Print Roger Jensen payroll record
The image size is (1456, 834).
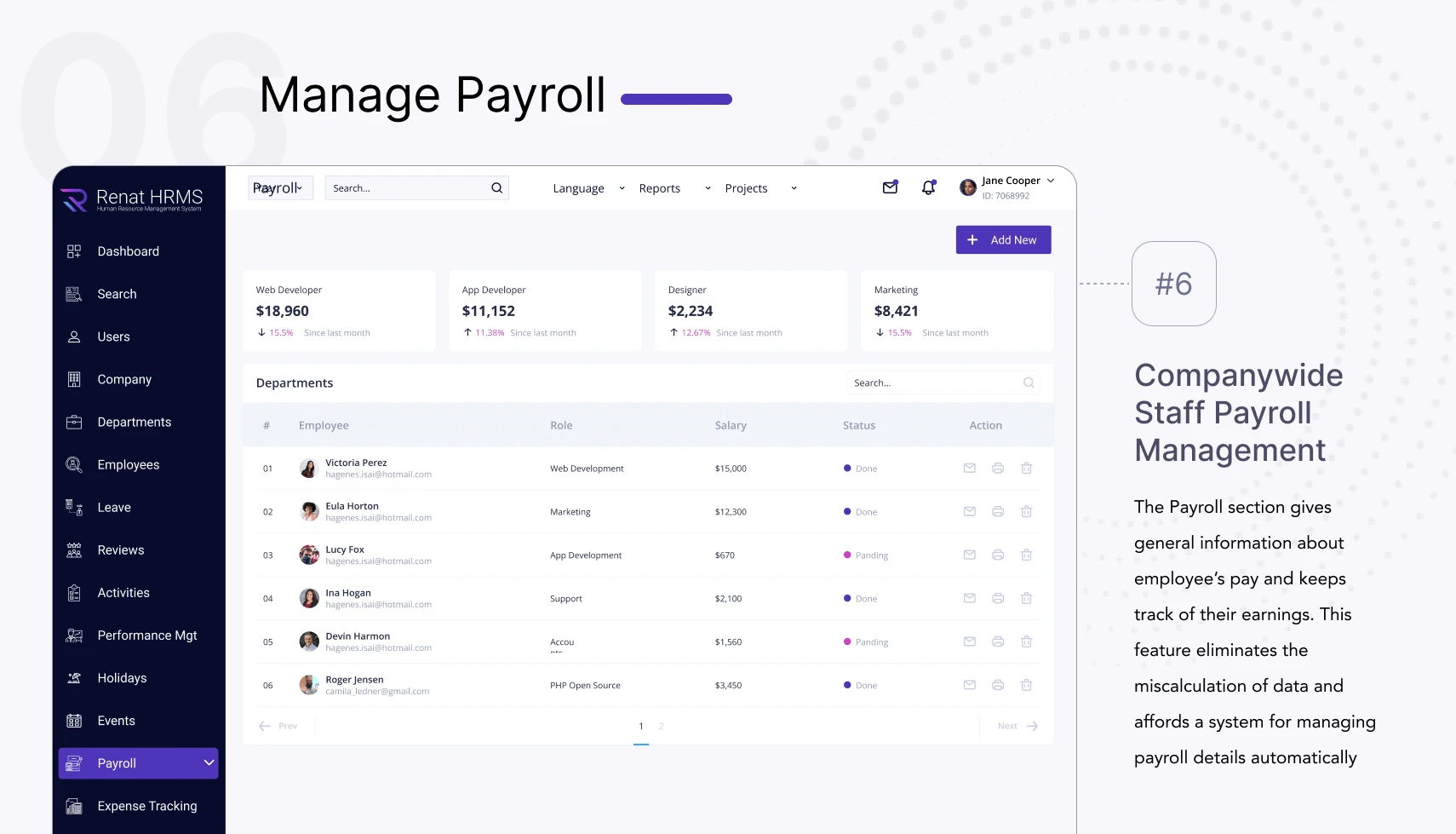[x=998, y=685]
